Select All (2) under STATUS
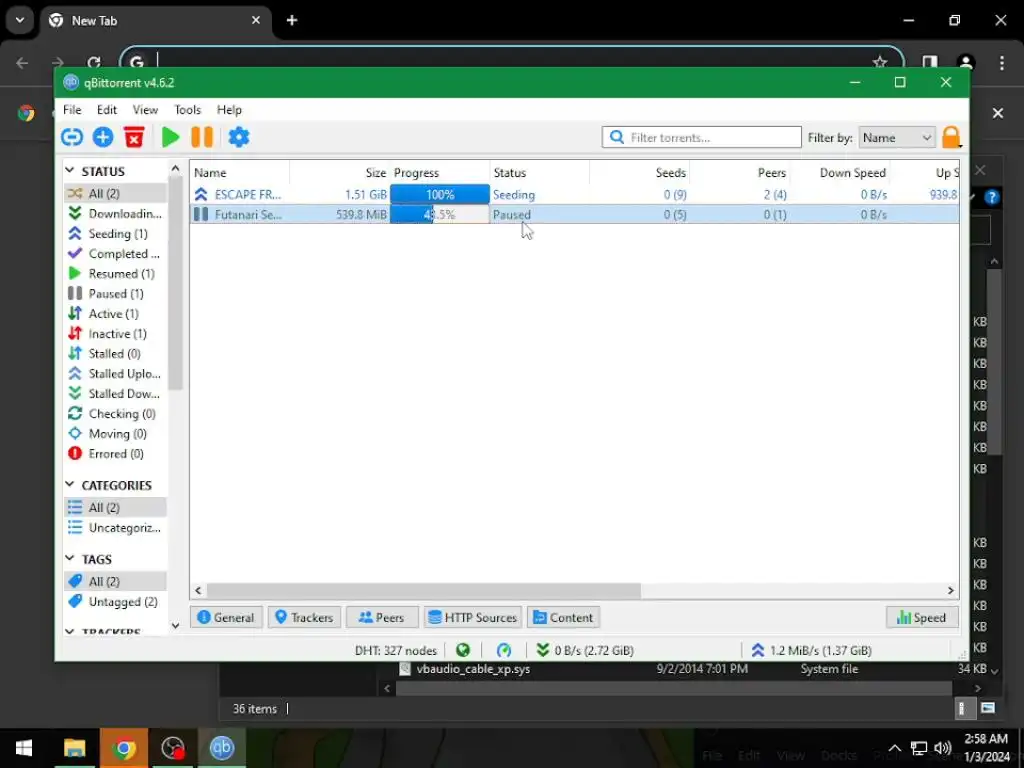This screenshot has height=768, width=1024. [x=116, y=193]
